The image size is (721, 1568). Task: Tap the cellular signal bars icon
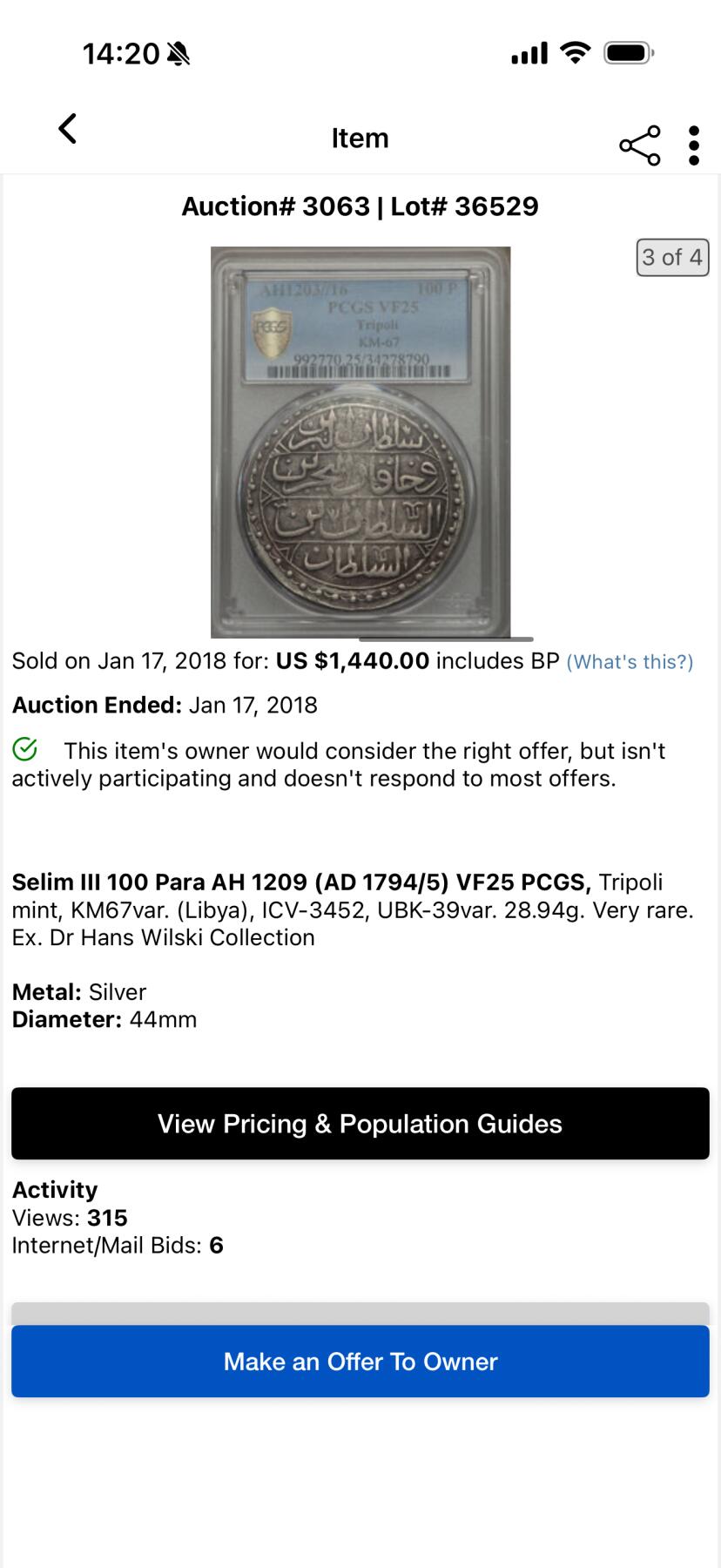tap(529, 54)
